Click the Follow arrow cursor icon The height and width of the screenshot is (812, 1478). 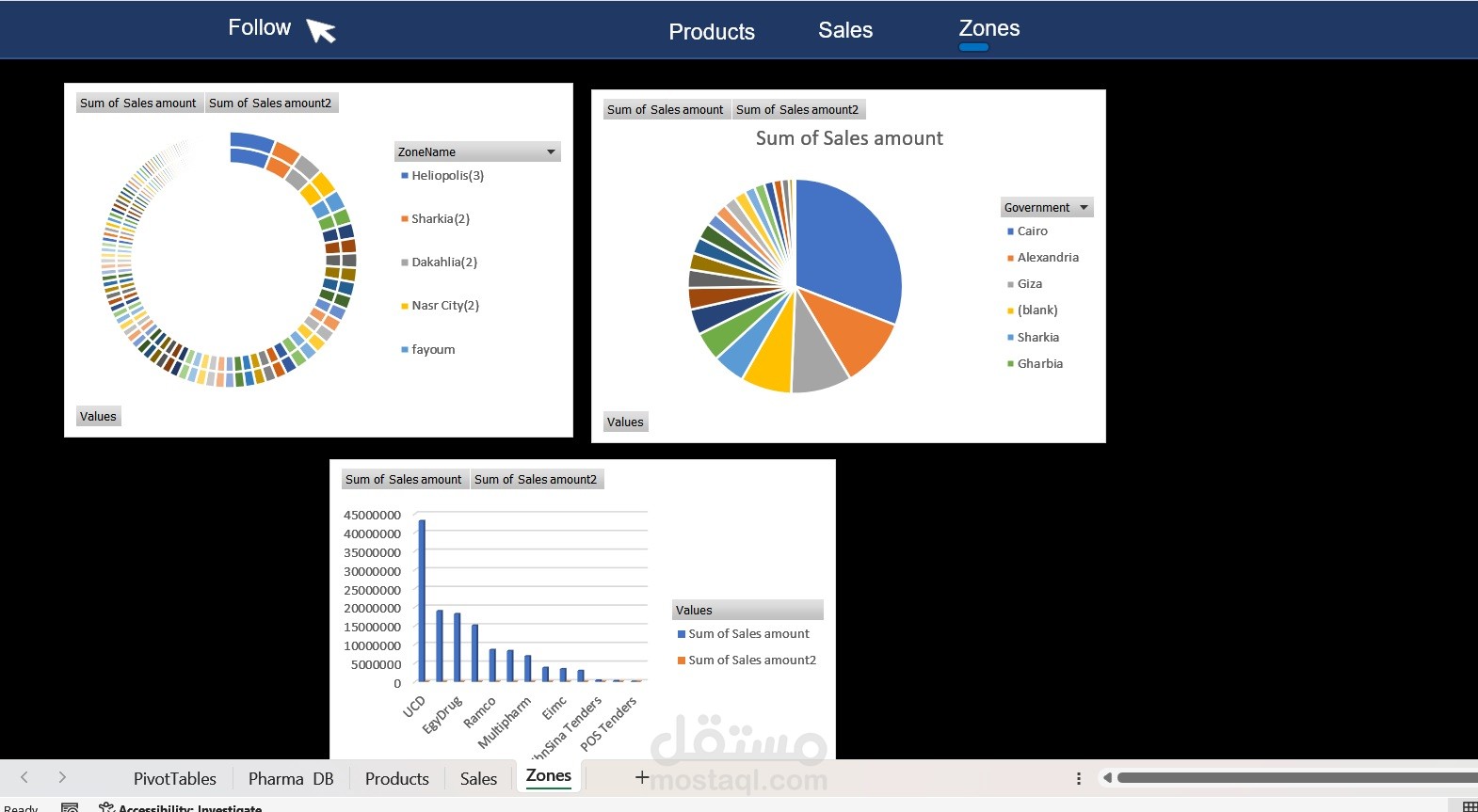[321, 31]
